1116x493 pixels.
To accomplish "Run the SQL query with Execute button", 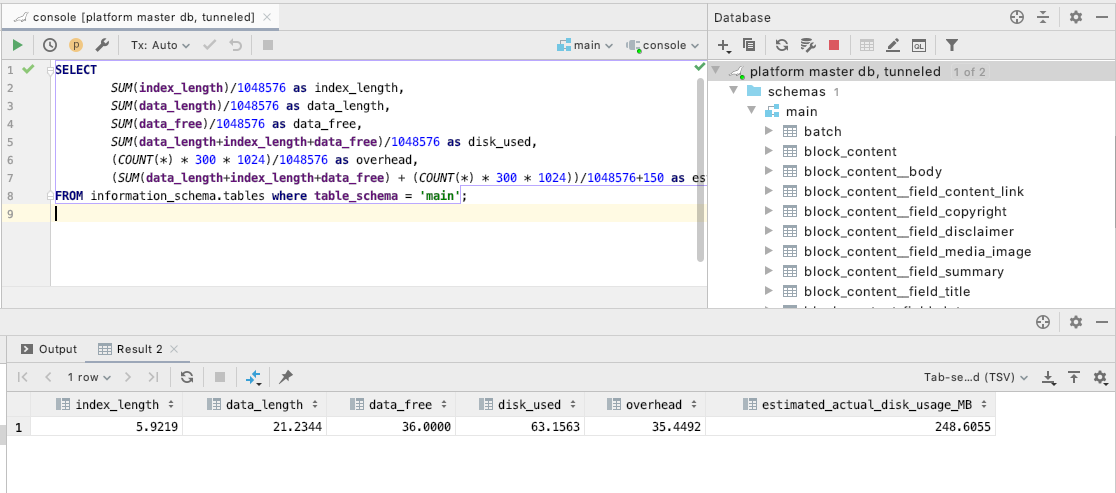I will [17, 45].
